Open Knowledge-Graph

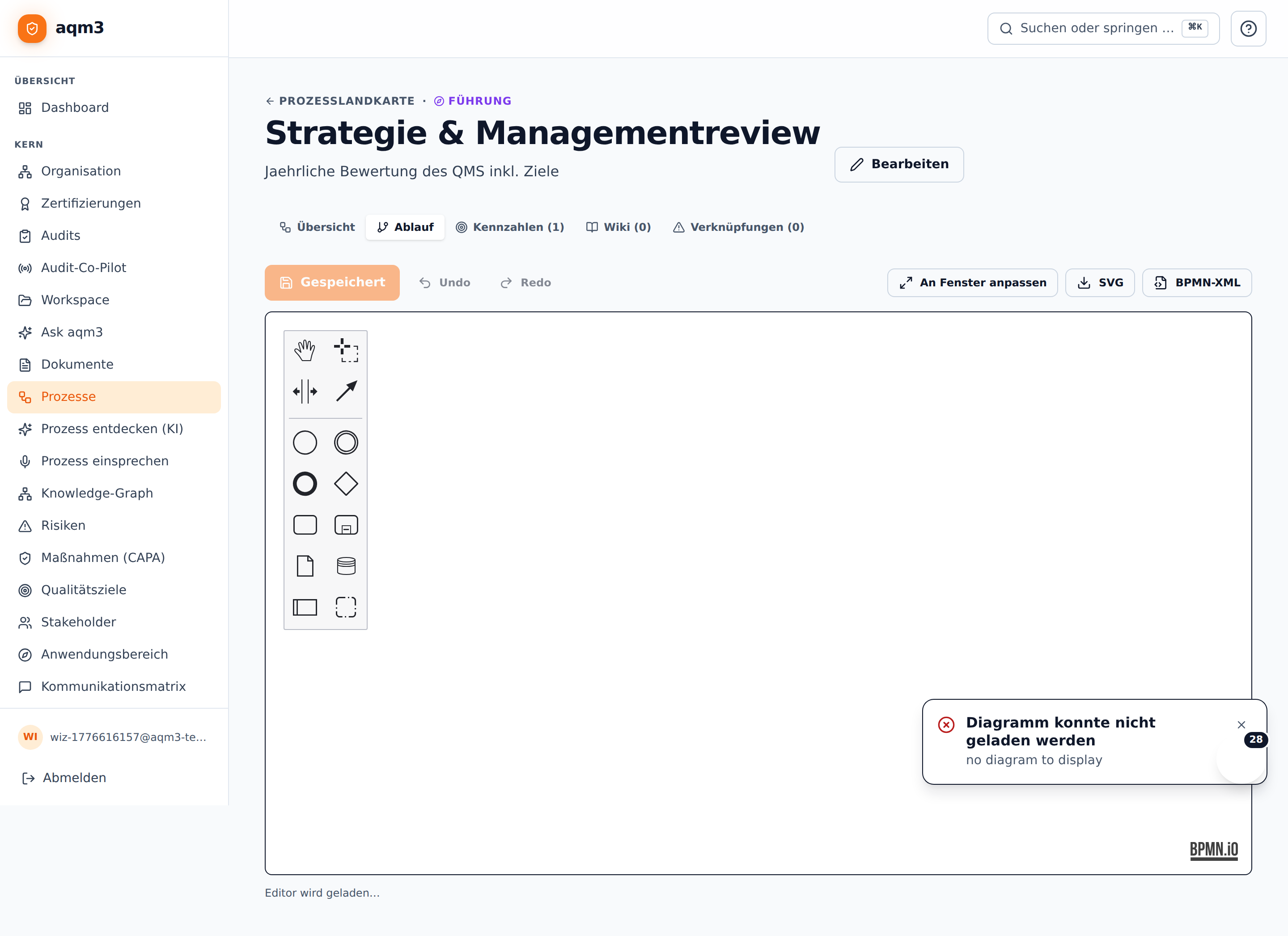tap(114, 494)
